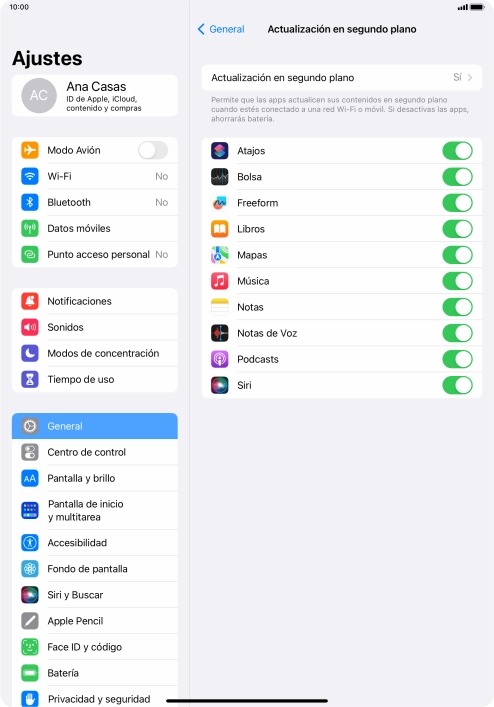Enable Modo Avión switch
Screen dimensions: 494x707
[153, 150]
